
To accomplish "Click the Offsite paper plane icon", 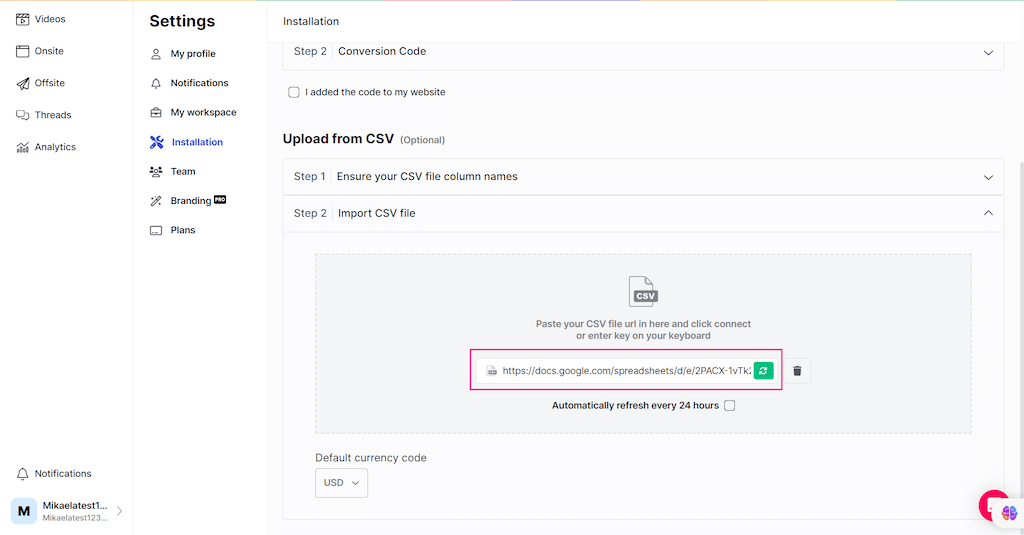I will pyautogui.click(x=23, y=83).
